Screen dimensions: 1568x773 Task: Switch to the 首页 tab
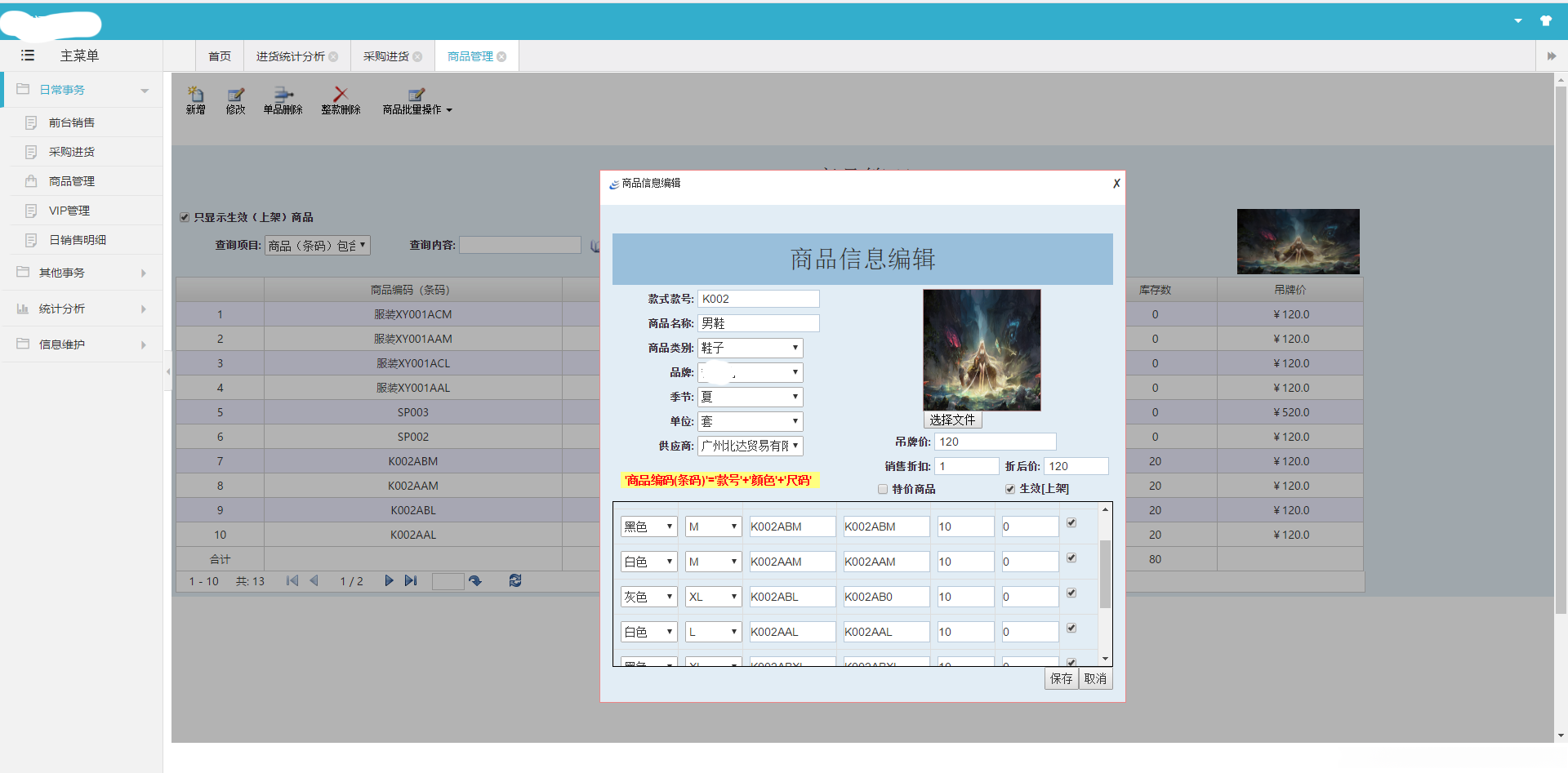220,56
